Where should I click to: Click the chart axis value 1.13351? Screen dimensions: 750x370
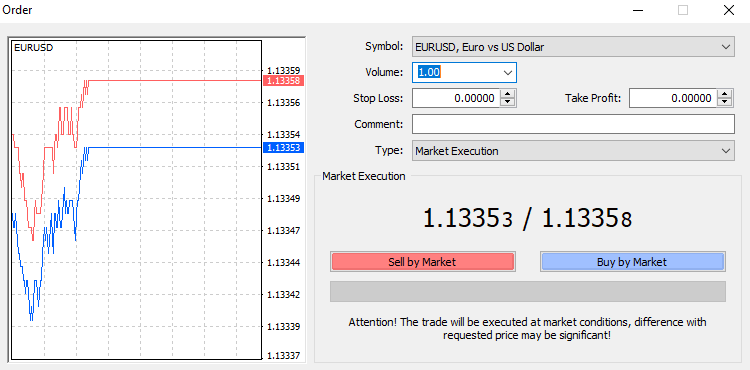(284, 166)
